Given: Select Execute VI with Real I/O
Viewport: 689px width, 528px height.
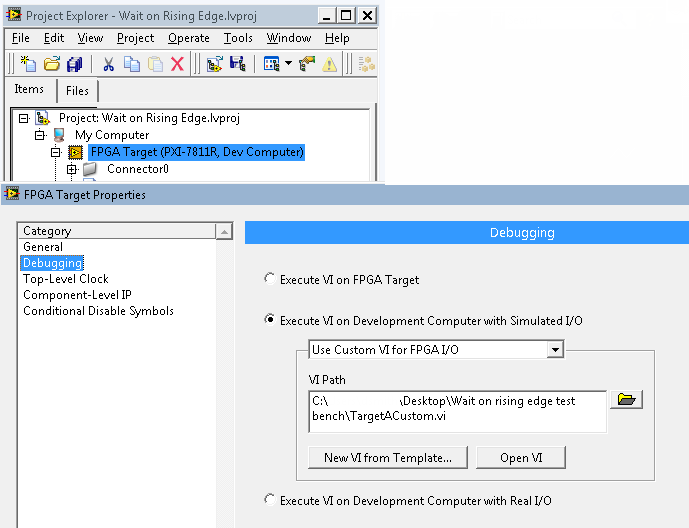Looking at the screenshot, I should [270, 500].
